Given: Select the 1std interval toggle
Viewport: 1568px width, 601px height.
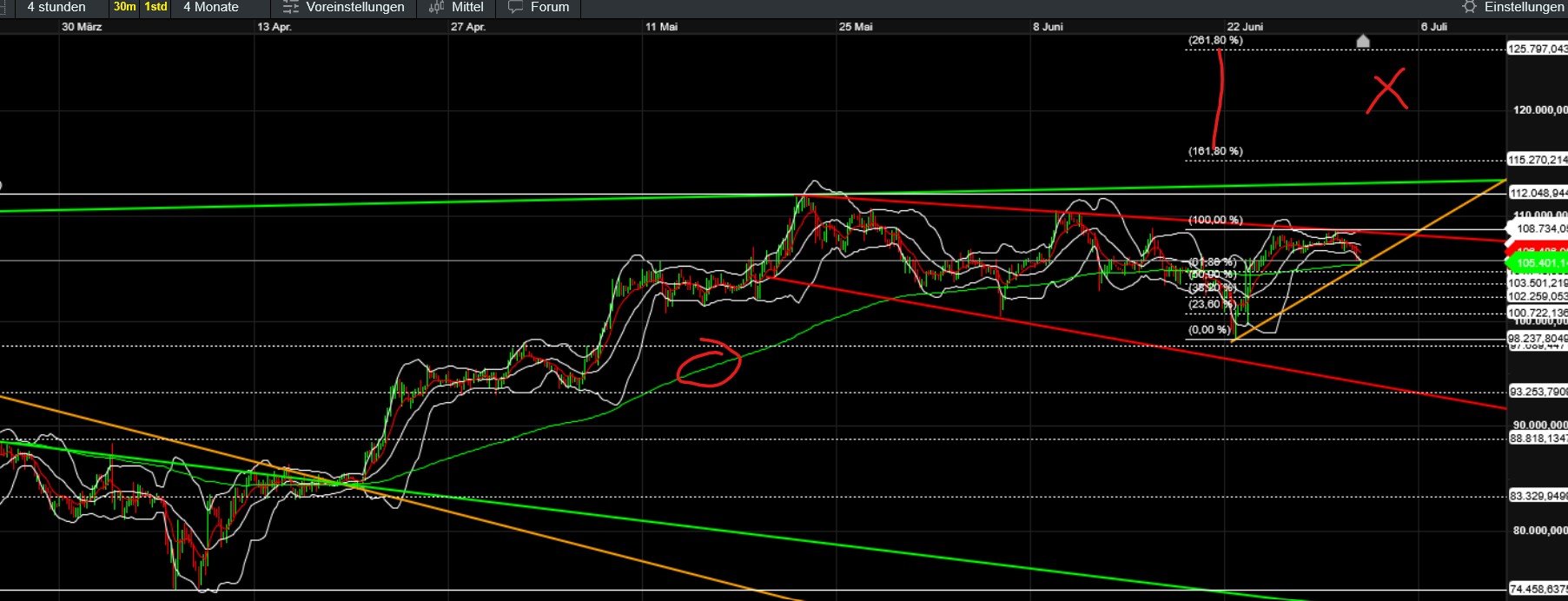Looking at the screenshot, I should point(155,7).
